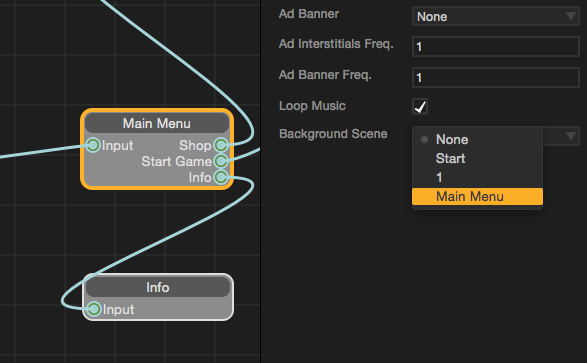Click the Background Scene dropdown arrow
The width and height of the screenshot is (587, 363).
(571, 136)
